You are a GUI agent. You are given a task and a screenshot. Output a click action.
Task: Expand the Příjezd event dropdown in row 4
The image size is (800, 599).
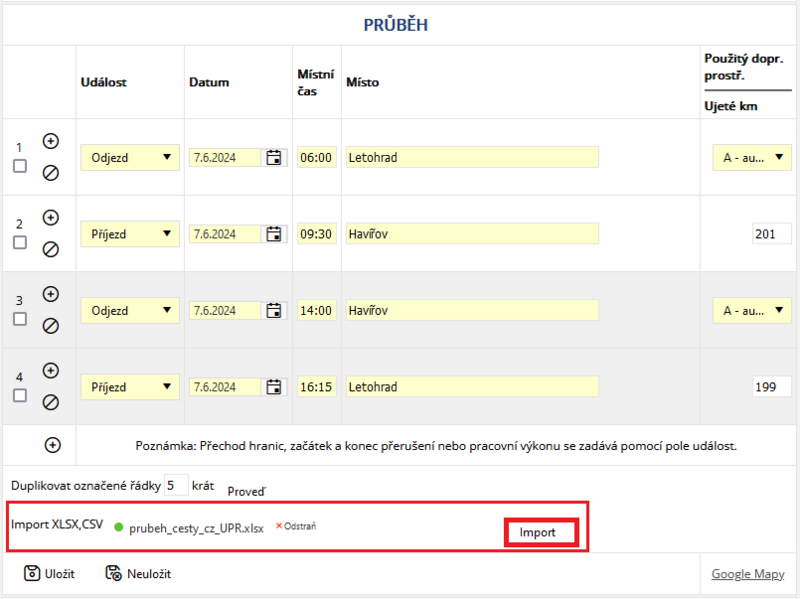130,387
